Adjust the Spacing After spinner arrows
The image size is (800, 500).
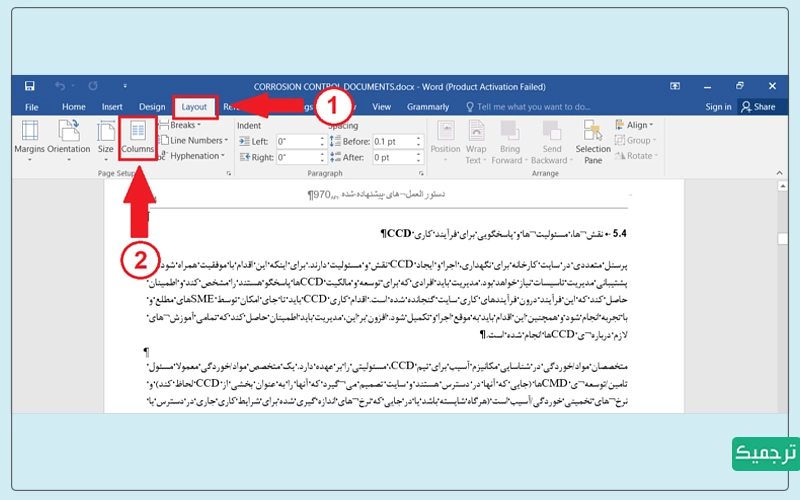coord(418,157)
